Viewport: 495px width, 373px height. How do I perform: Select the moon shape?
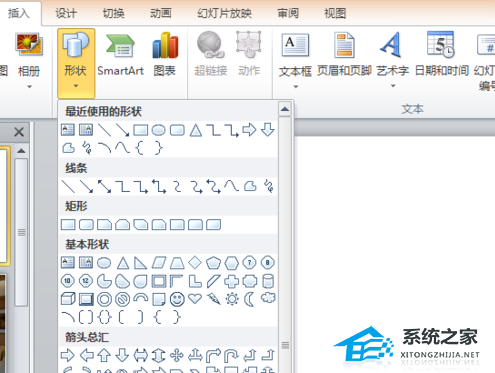coord(249,299)
